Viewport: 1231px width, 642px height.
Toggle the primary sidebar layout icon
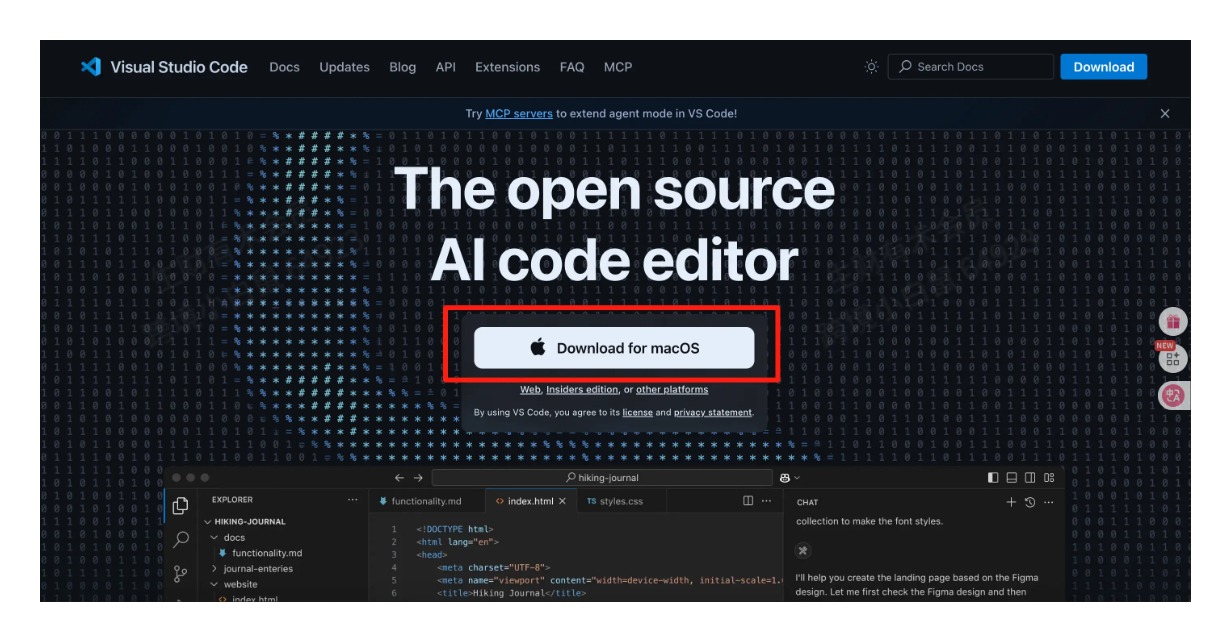(993, 478)
